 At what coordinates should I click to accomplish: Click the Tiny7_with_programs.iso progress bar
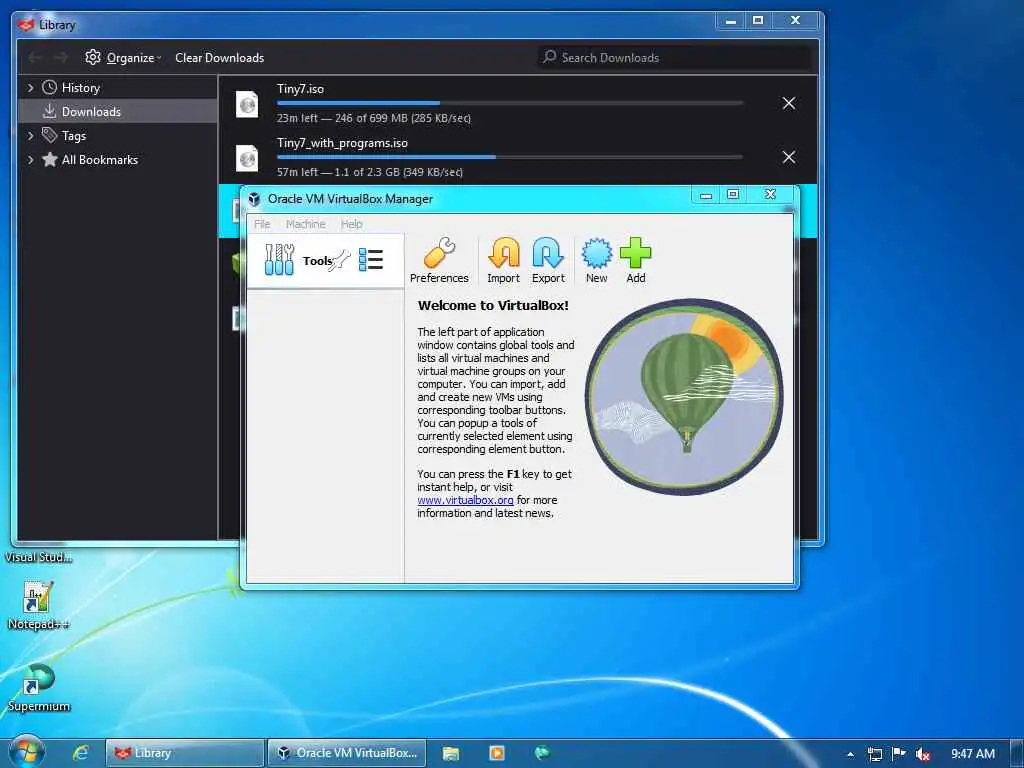510,157
